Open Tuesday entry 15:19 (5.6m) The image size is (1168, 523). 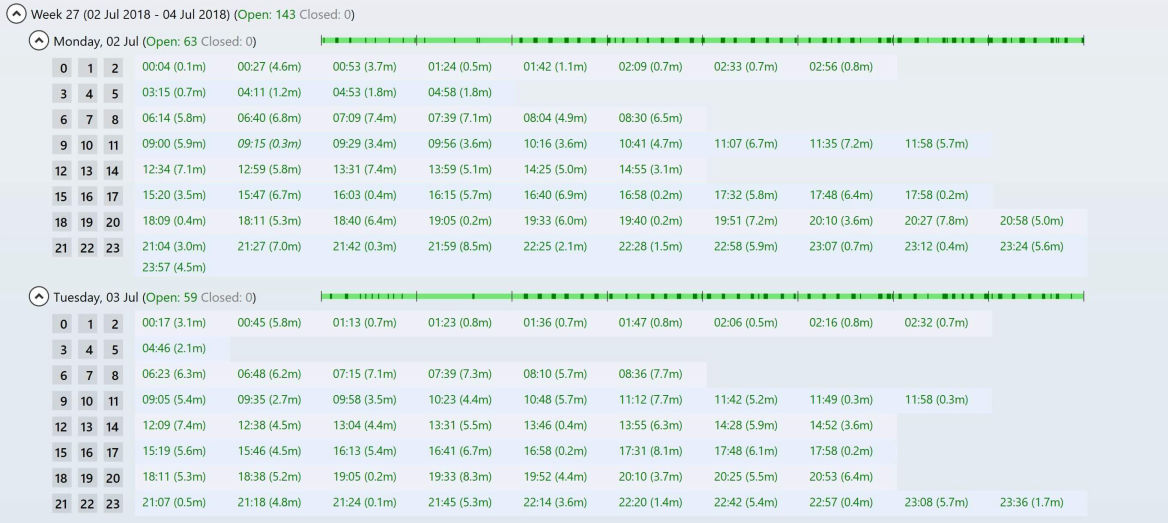pos(174,451)
